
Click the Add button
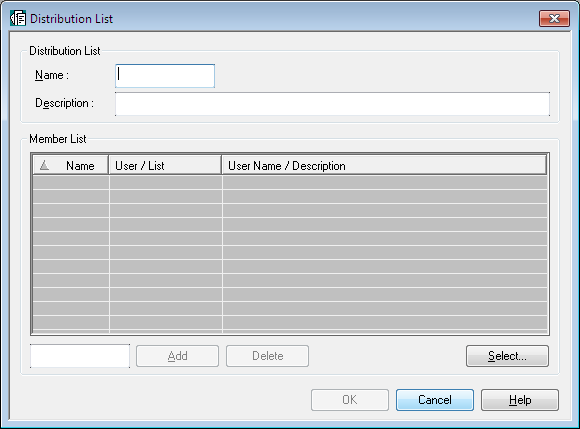pyautogui.click(x=178, y=356)
